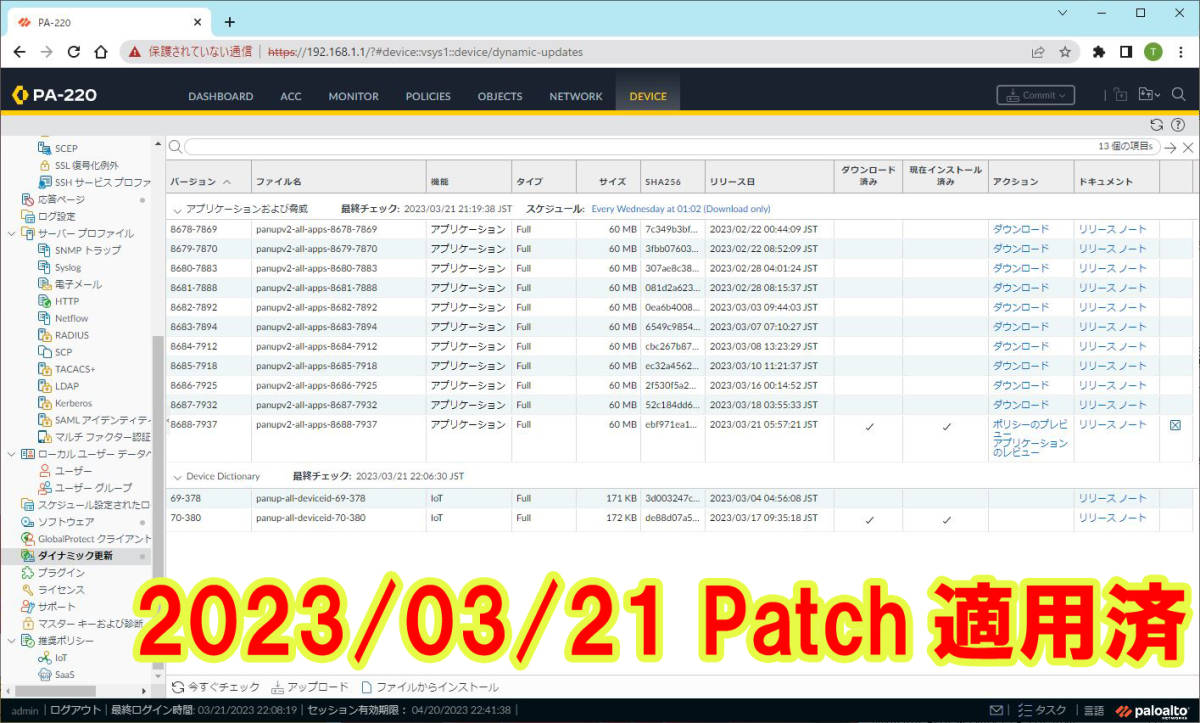Open LDAP server profile
1200x723 pixels.
click(x=66, y=386)
